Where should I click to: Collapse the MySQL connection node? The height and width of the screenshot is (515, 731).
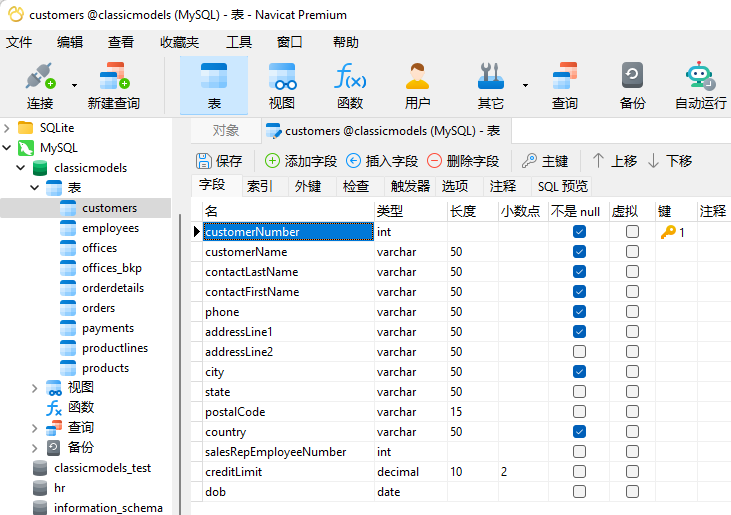(7, 148)
